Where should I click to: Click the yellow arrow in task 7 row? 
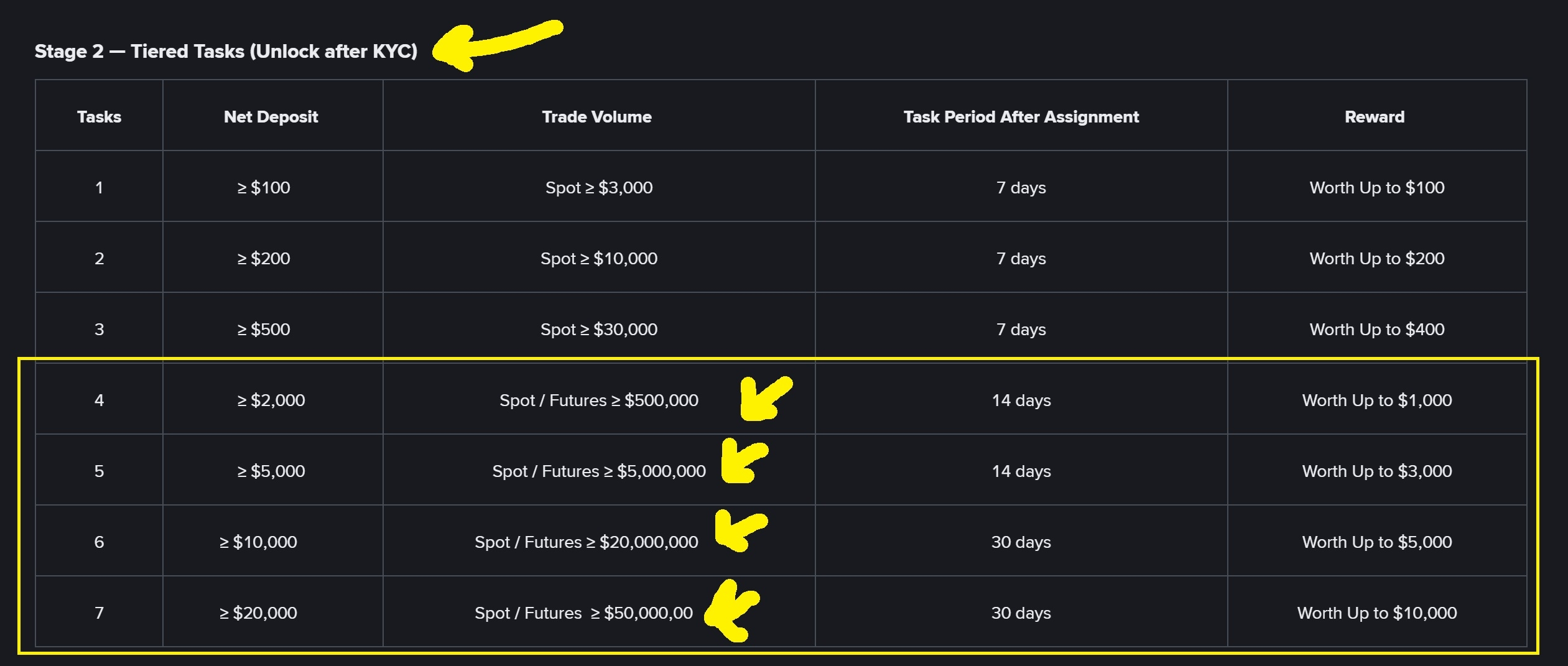pyautogui.click(x=732, y=611)
